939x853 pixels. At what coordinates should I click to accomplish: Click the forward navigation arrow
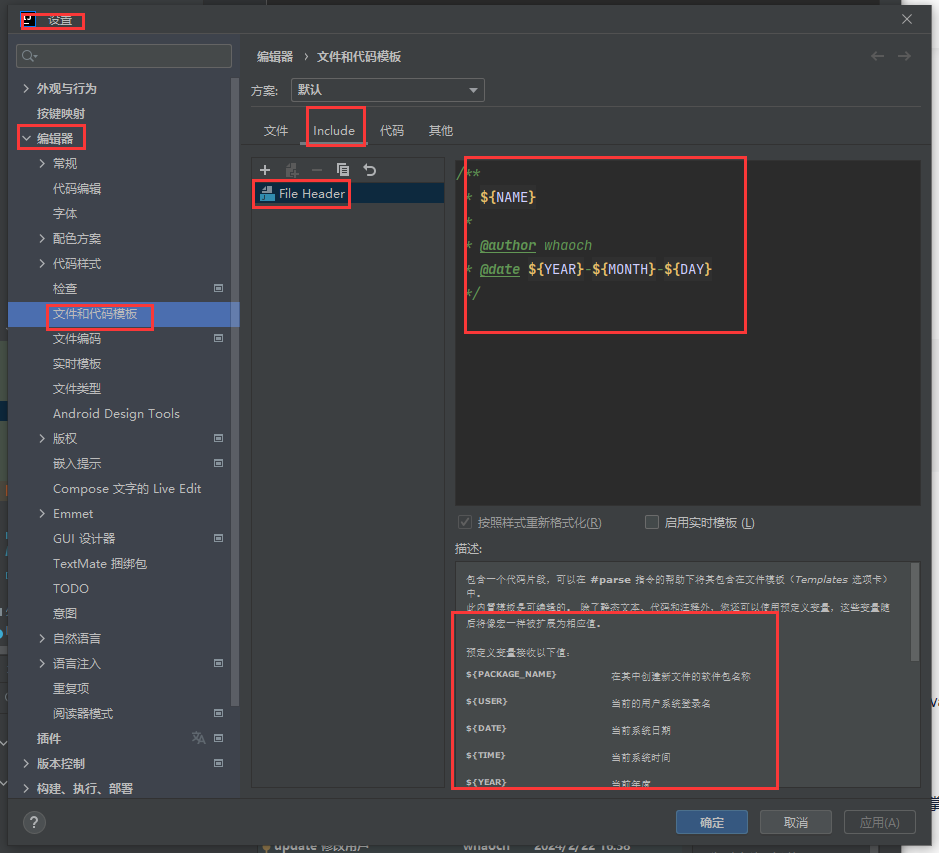click(904, 56)
